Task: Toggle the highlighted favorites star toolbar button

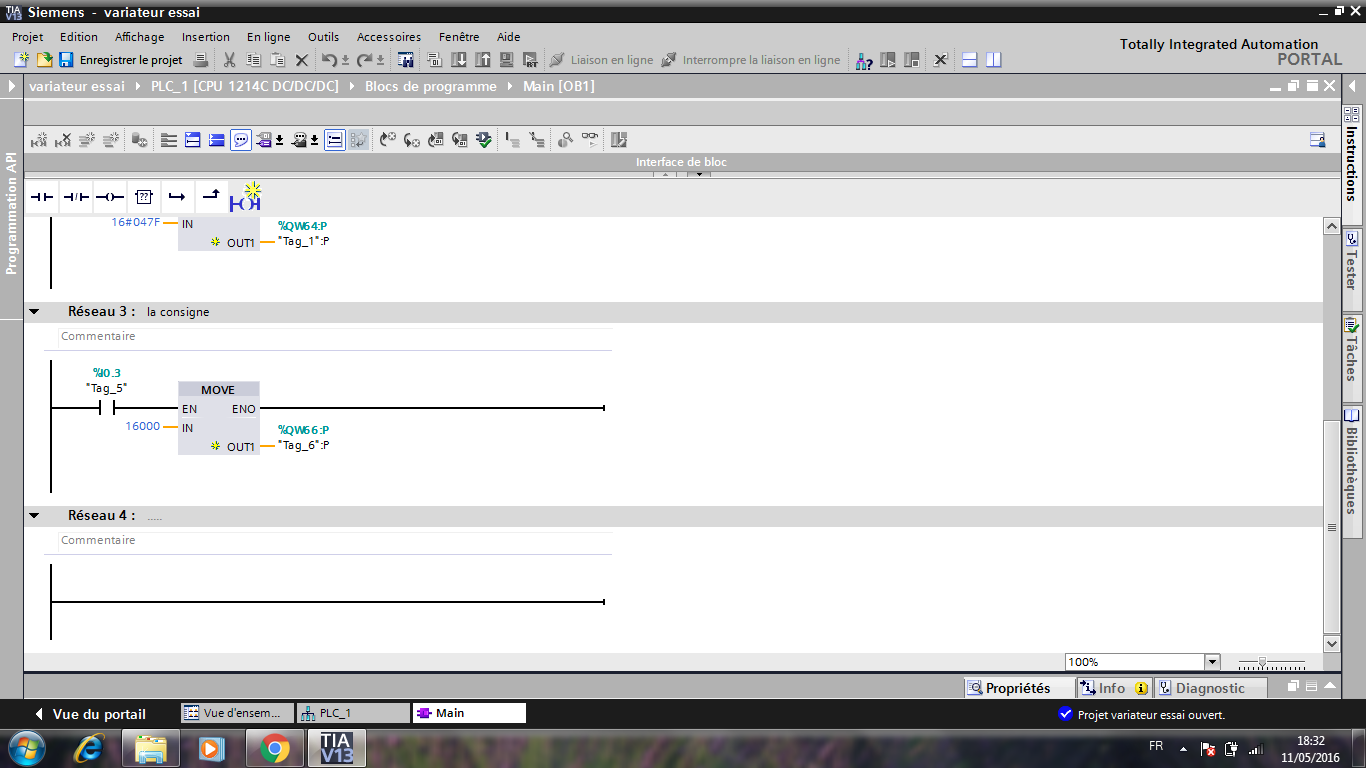Action: (x=359, y=140)
